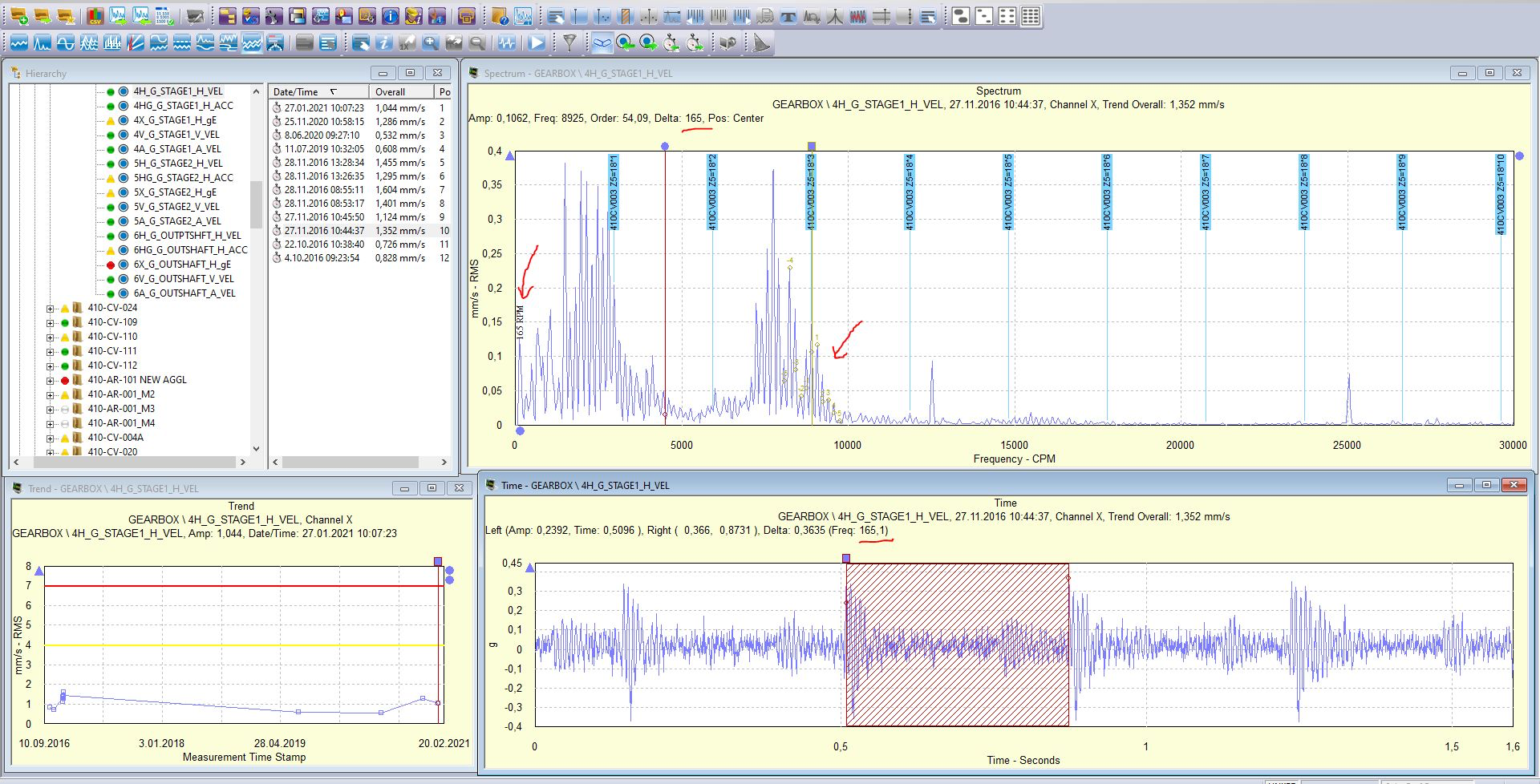Grab the spectrum cursor handle at 8925 CPM
The image size is (1540, 784).
tap(812, 146)
